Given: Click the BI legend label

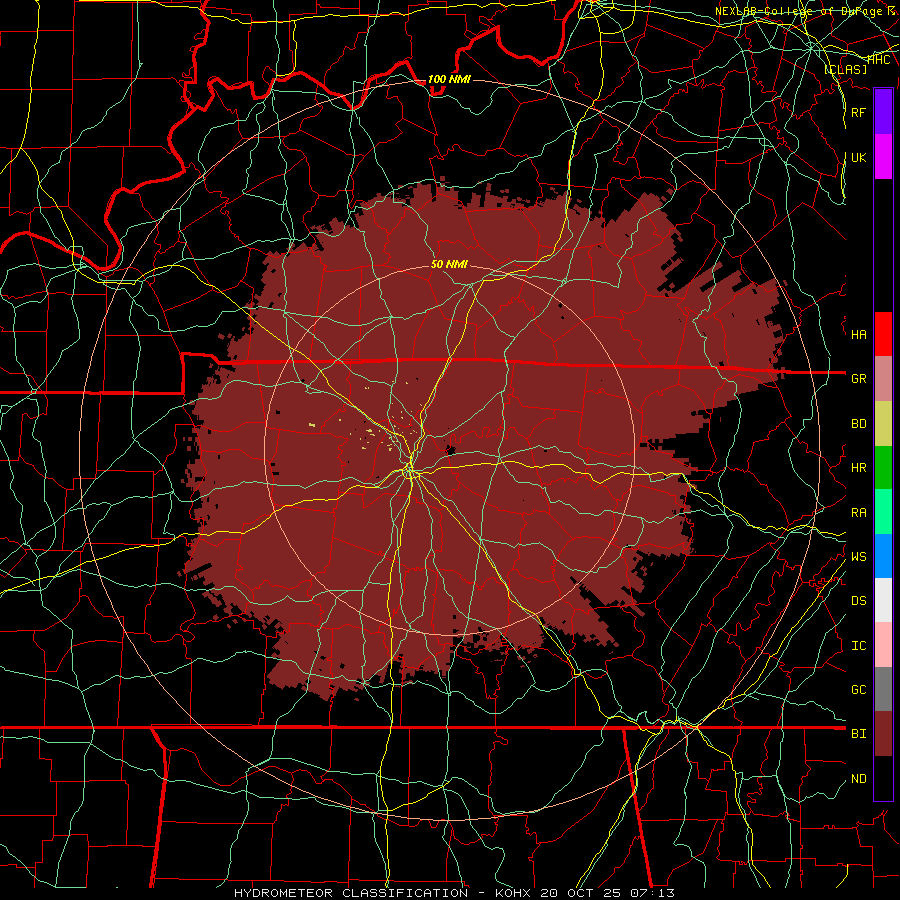Looking at the screenshot, I should pos(859,734).
